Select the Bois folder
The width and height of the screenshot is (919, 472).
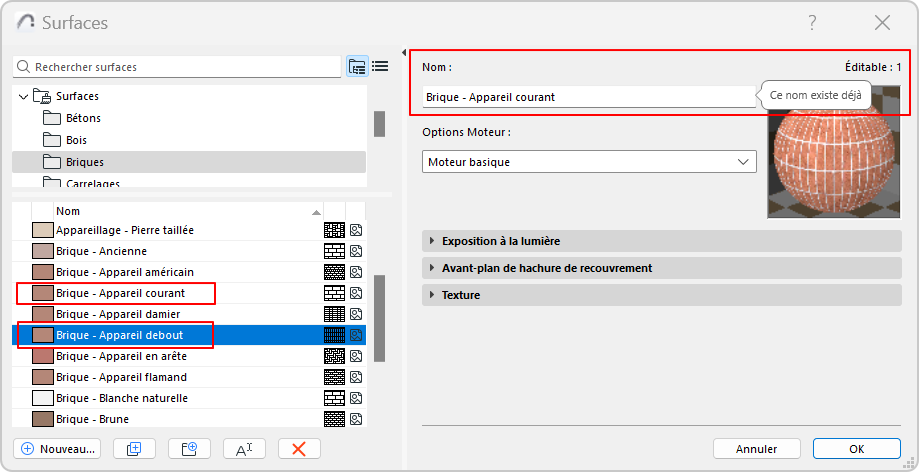[76, 140]
